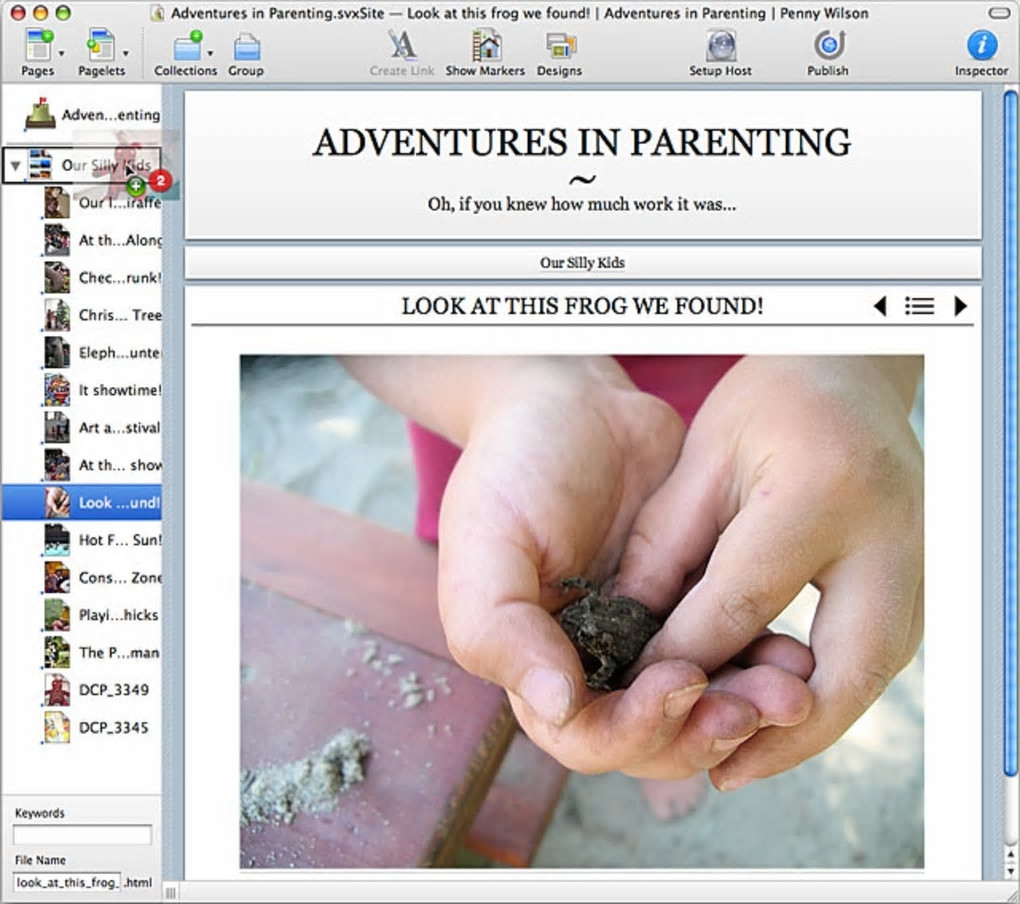Select the Cons... Zone page

point(103,578)
